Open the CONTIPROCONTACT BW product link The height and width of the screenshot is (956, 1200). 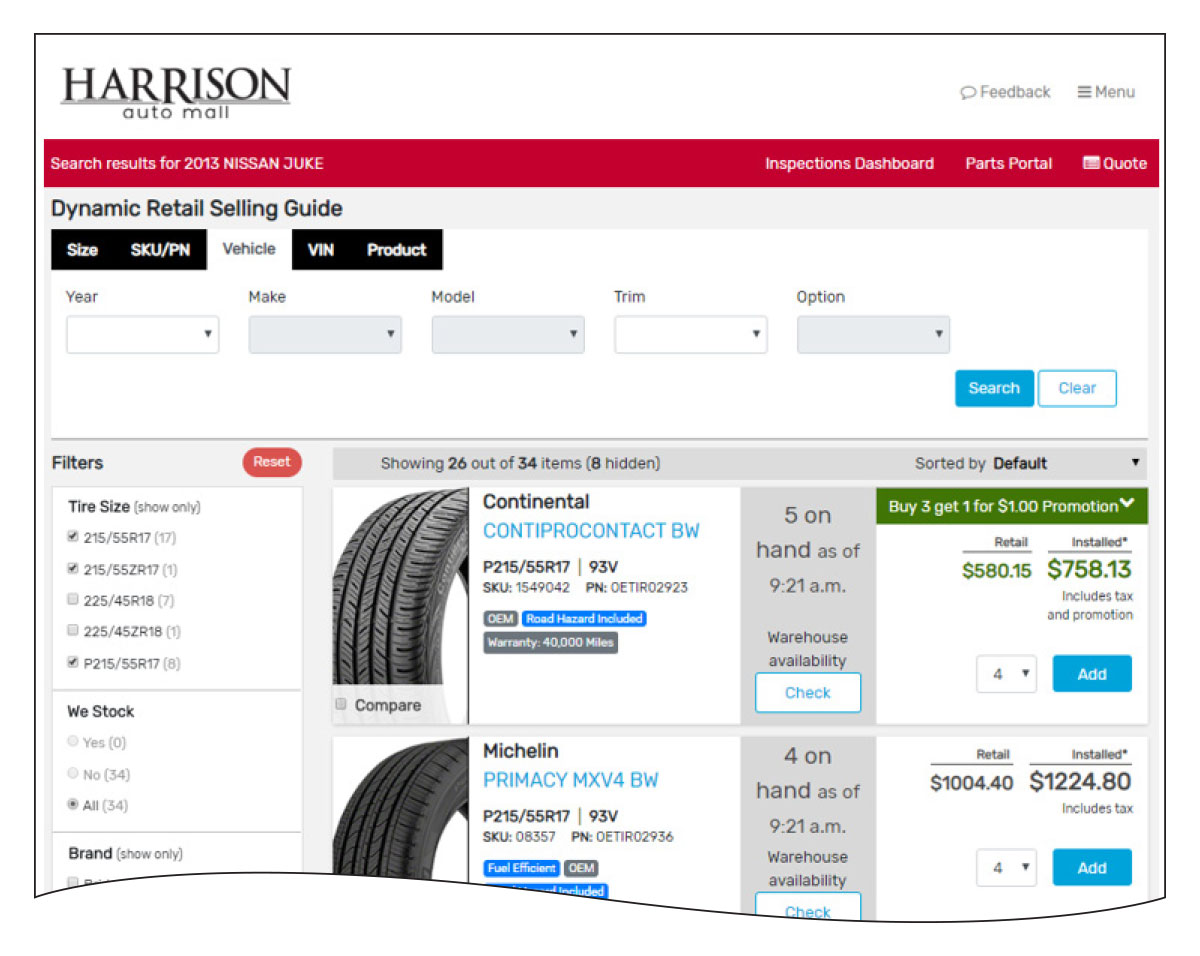point(591,531)
